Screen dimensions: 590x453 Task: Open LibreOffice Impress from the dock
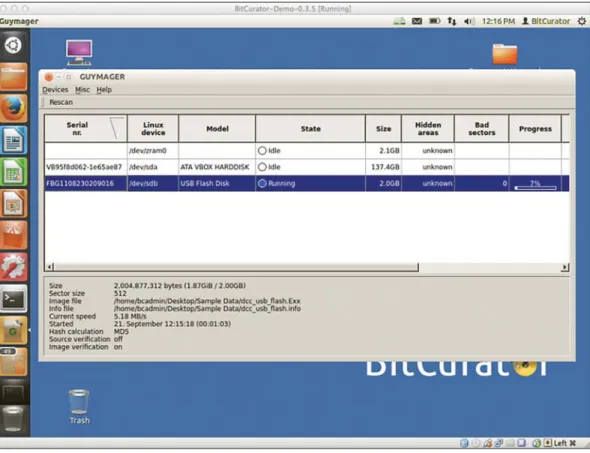point(14,204)
